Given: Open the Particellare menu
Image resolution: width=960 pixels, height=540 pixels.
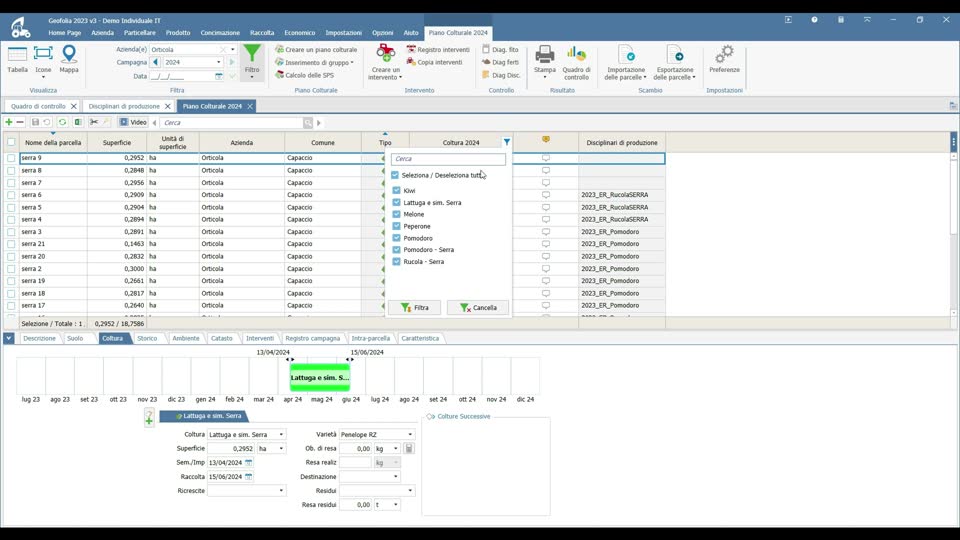Looking at the screenshot, I should tap(140, 32).
